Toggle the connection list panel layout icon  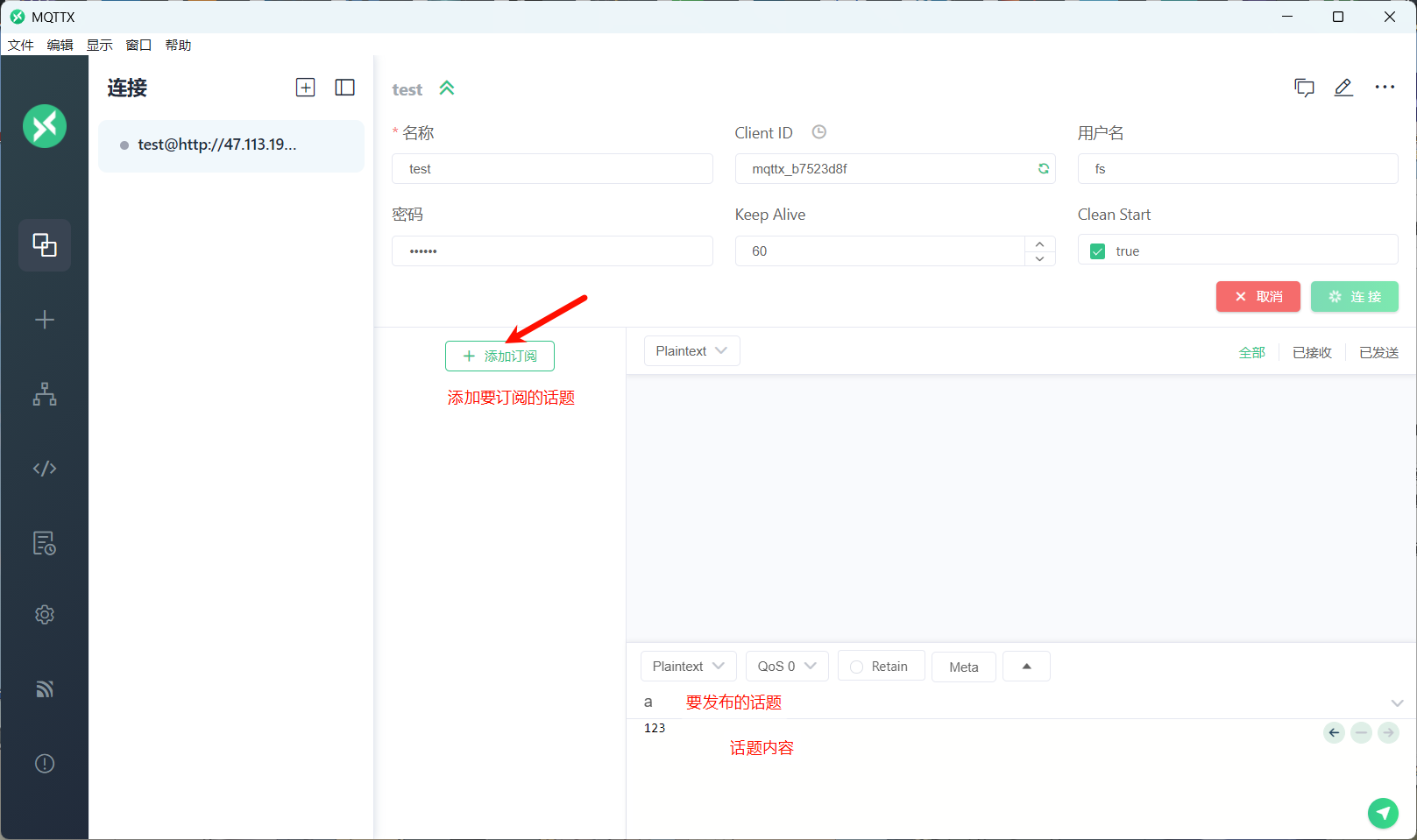[x=344, y=88]
